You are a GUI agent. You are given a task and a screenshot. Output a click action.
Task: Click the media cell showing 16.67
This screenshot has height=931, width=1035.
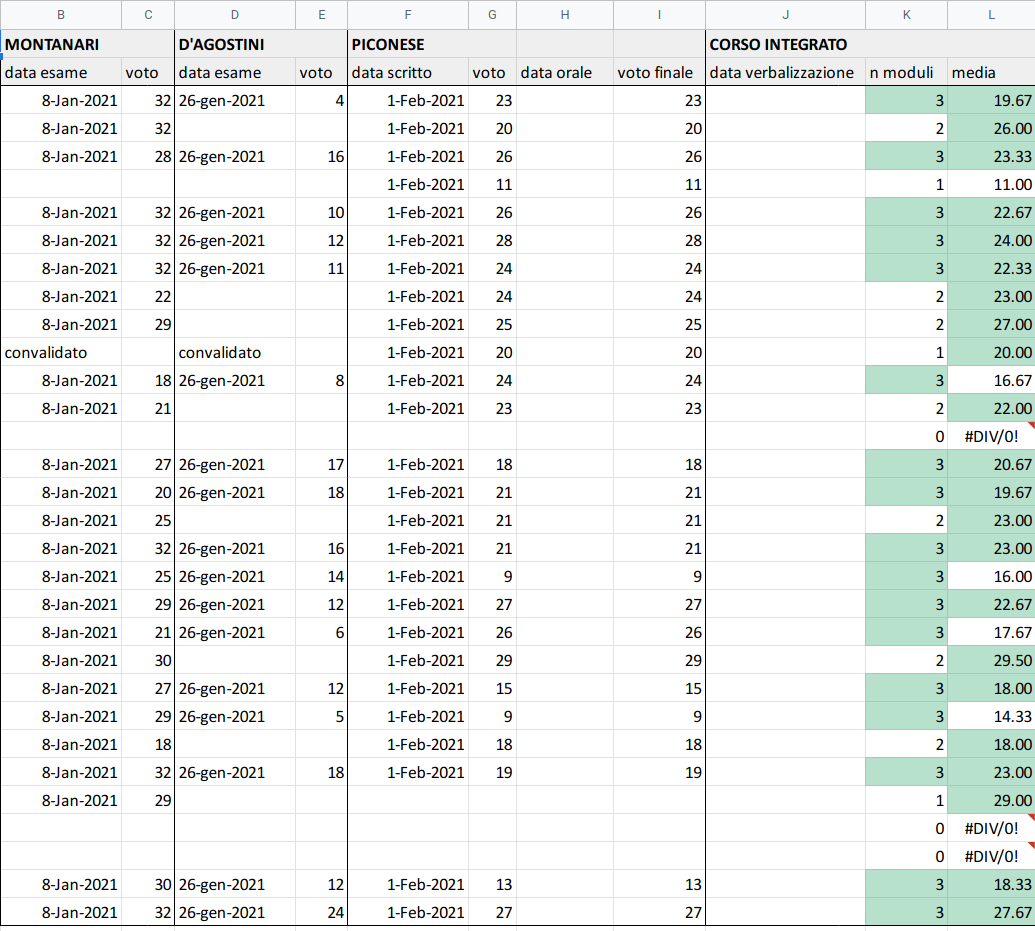(x=991, y=380)
